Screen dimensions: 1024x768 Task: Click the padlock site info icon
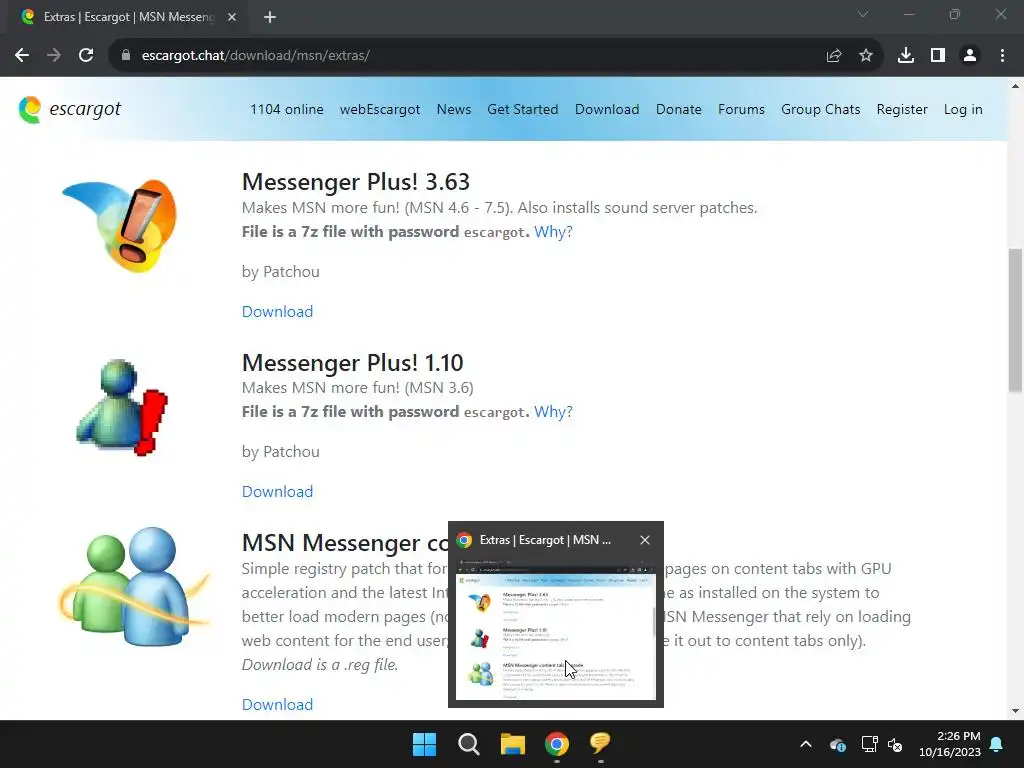[x=126, y=56]
